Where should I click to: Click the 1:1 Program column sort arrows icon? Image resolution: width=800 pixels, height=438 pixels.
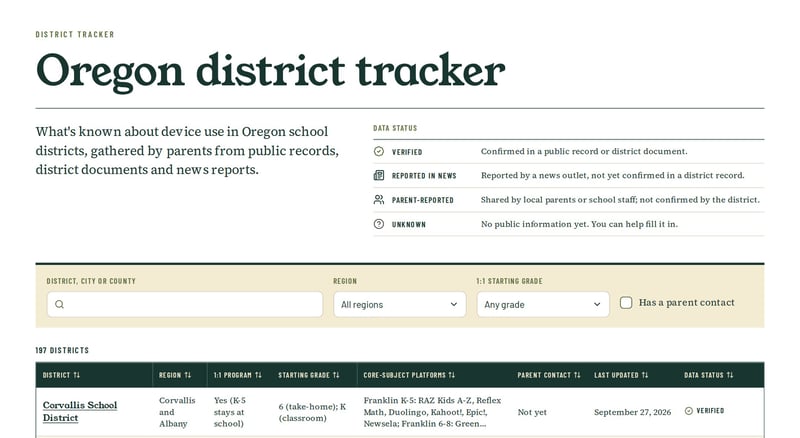point(258,375)
